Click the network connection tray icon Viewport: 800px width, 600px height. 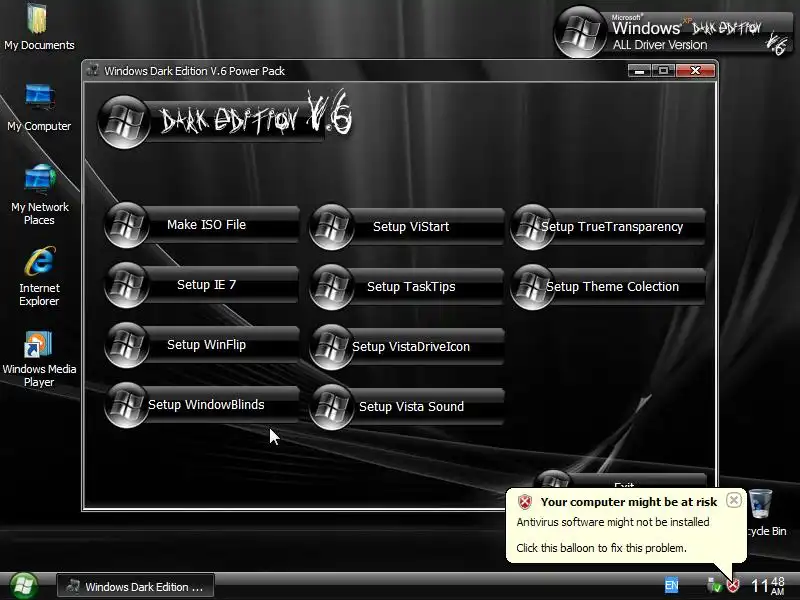[714, 586]
